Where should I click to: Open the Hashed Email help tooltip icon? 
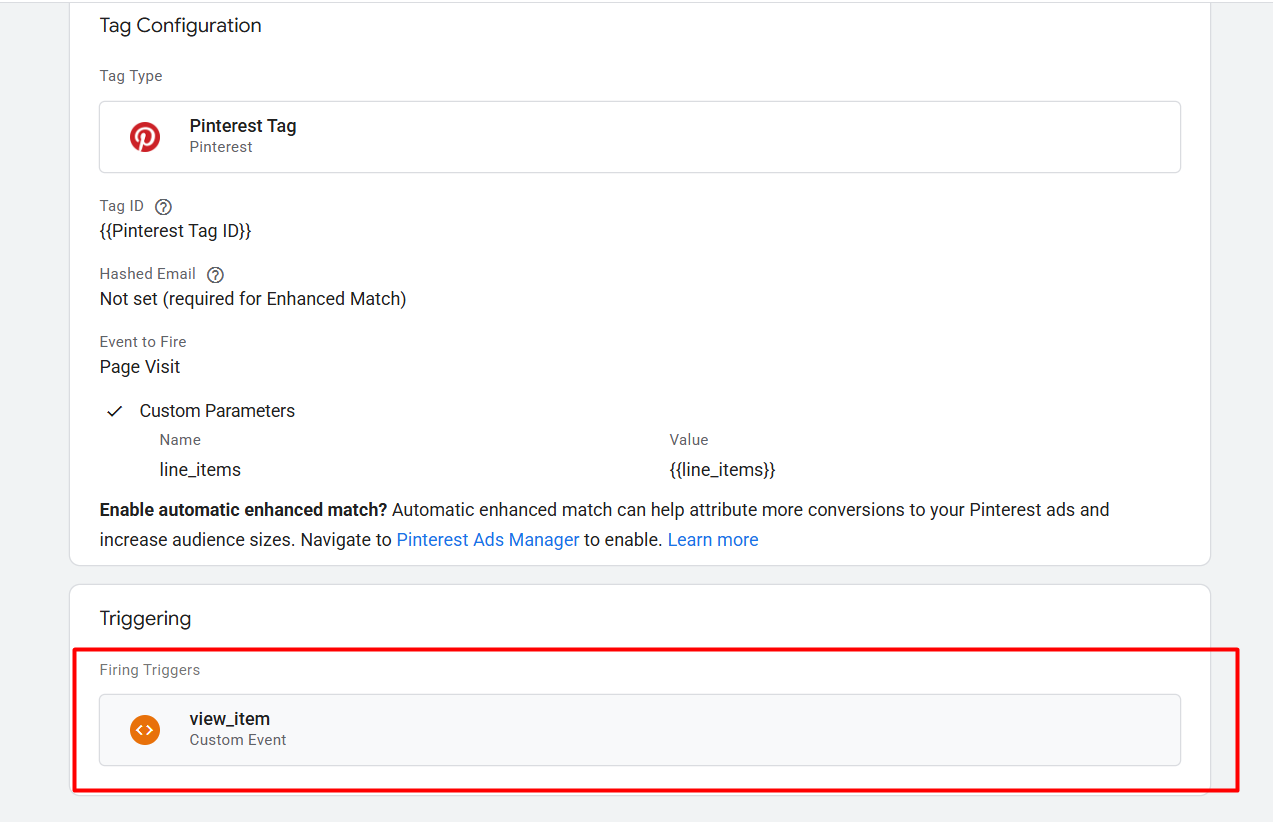pos(215,275)
